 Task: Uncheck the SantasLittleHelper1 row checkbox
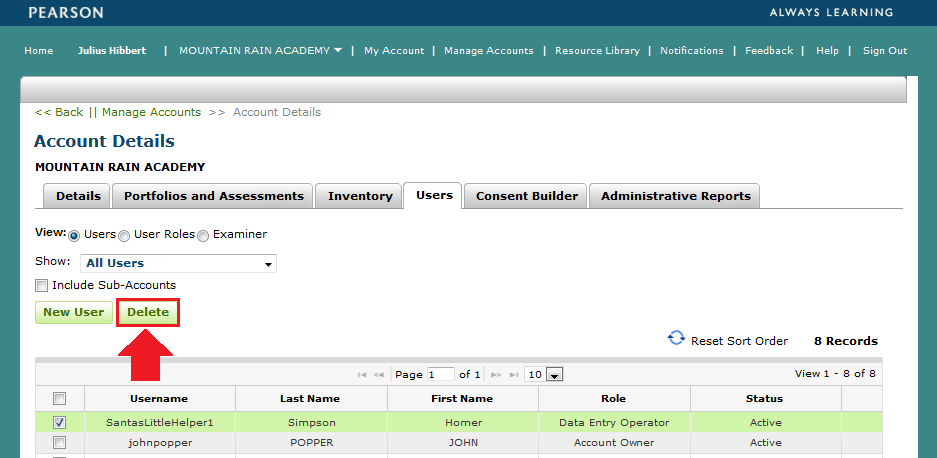tap(59, 423)
